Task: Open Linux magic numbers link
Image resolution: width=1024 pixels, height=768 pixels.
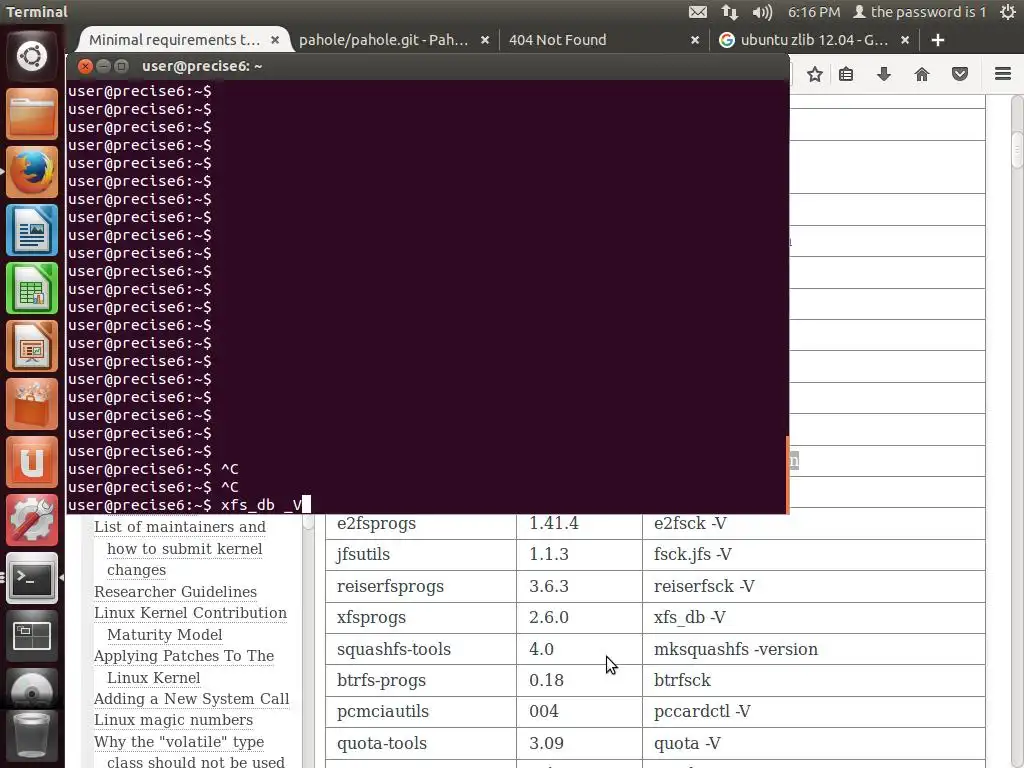Action: click(173, 720)
